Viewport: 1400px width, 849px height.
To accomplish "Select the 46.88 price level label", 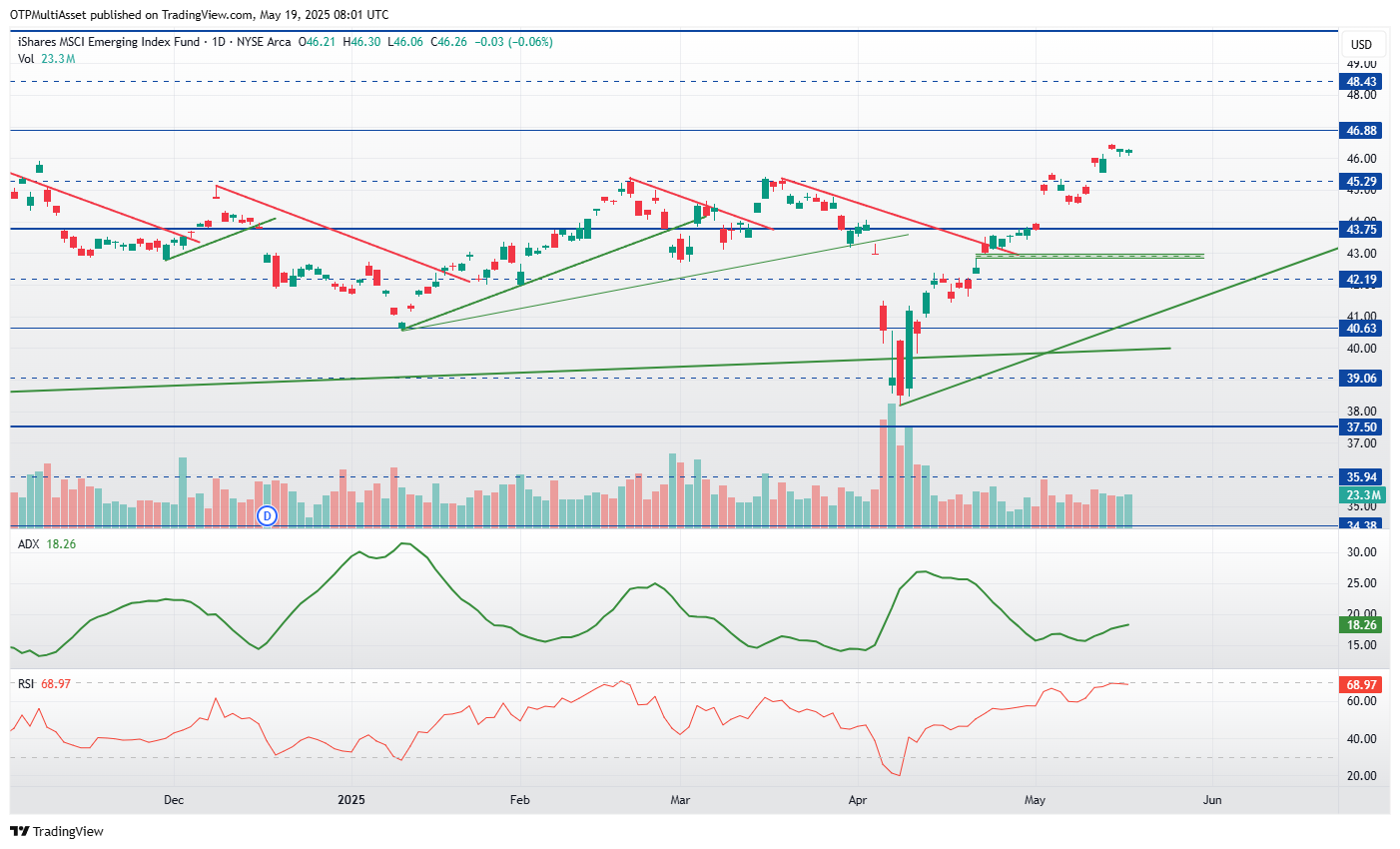I will click(x=1362, y=131).
